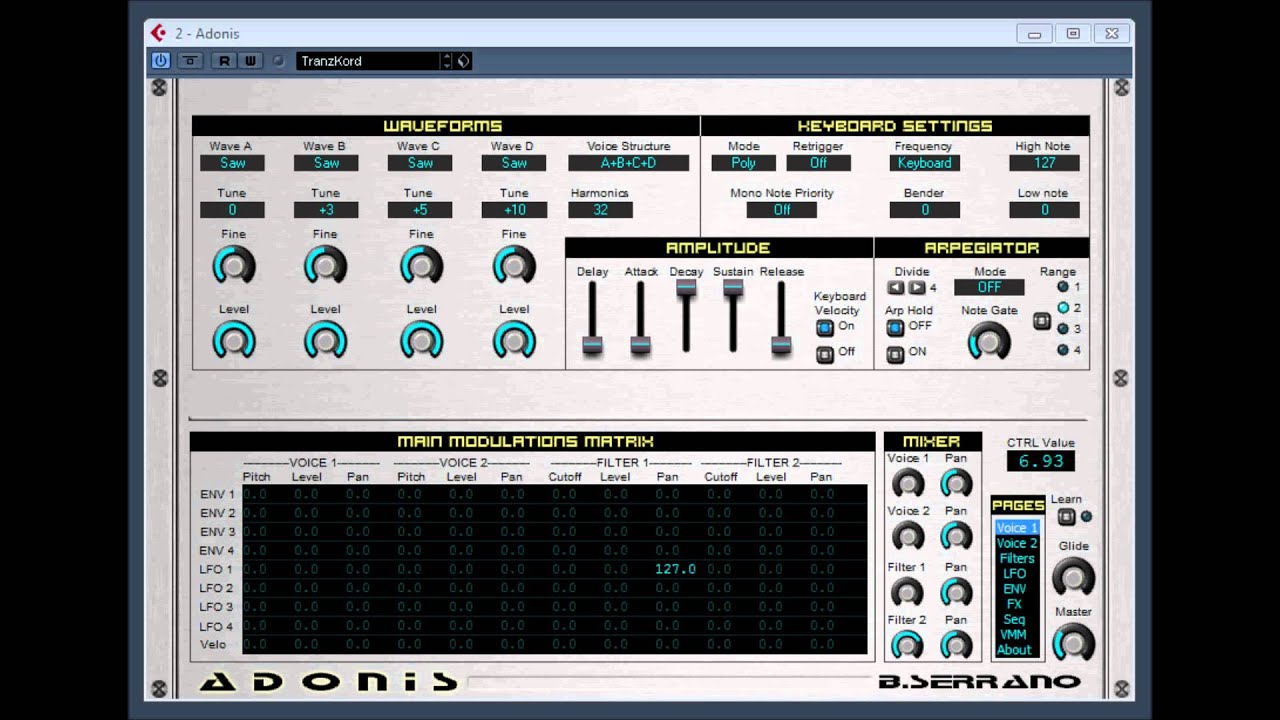Click the Wave C Fine knob
The image size is (1280, 720).
coord(421,265)
